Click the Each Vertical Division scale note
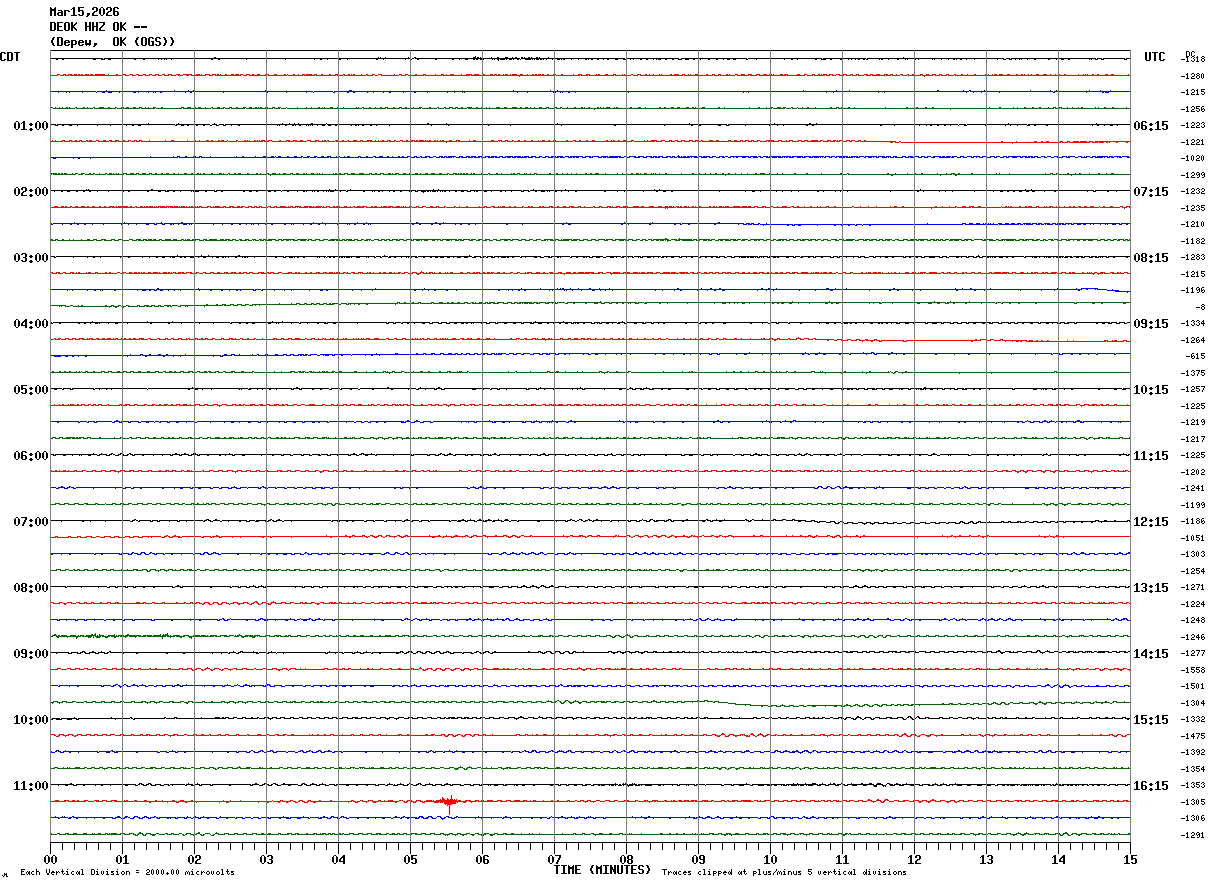The image size is (1210, 886). point(127,873)
